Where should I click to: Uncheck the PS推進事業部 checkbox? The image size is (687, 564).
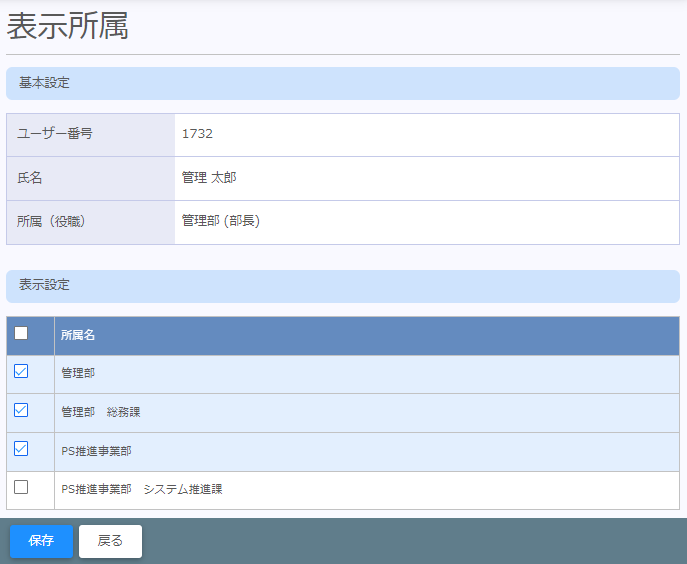click(21, 449)
